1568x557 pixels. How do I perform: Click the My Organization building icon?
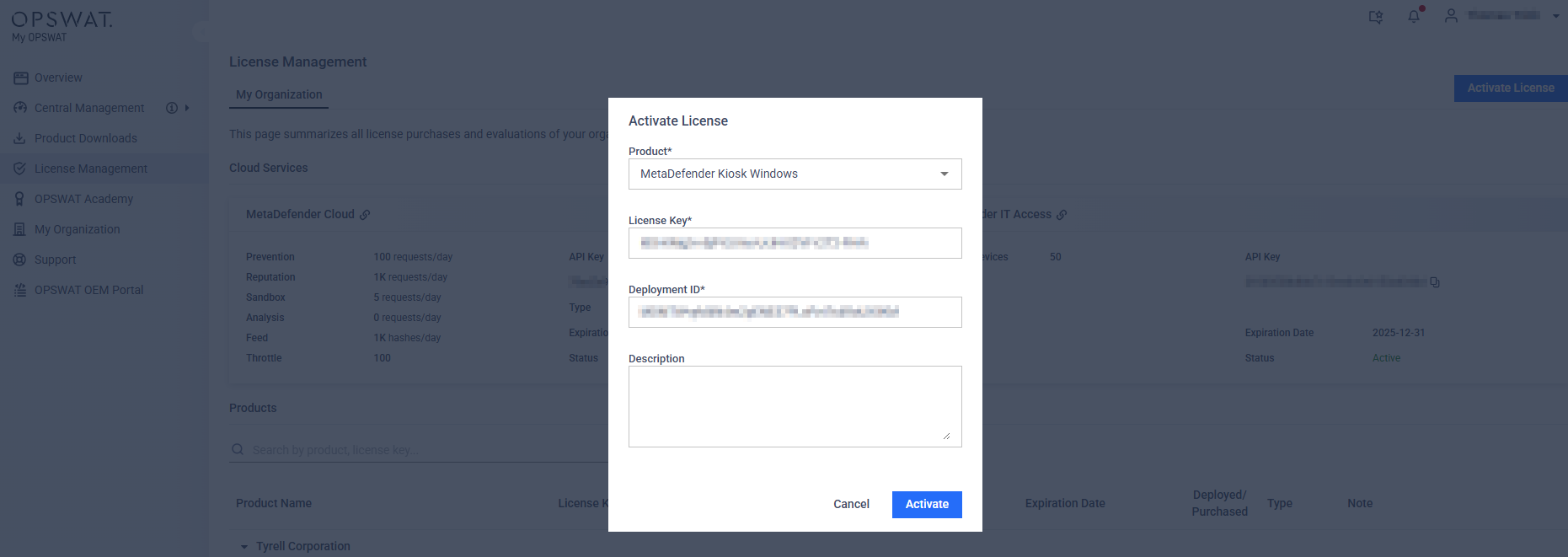[x=20, y=229]
